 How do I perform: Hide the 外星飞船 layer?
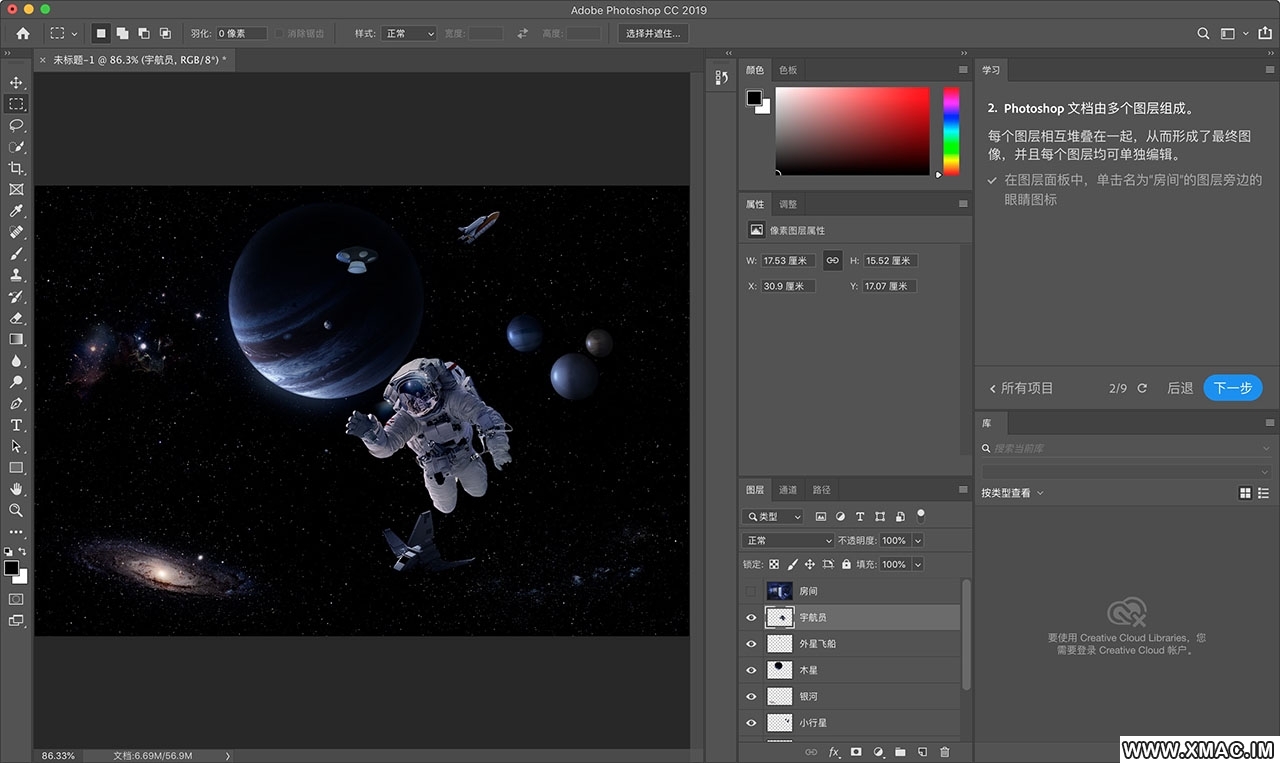pyautogui.click(x=751, y=644)
